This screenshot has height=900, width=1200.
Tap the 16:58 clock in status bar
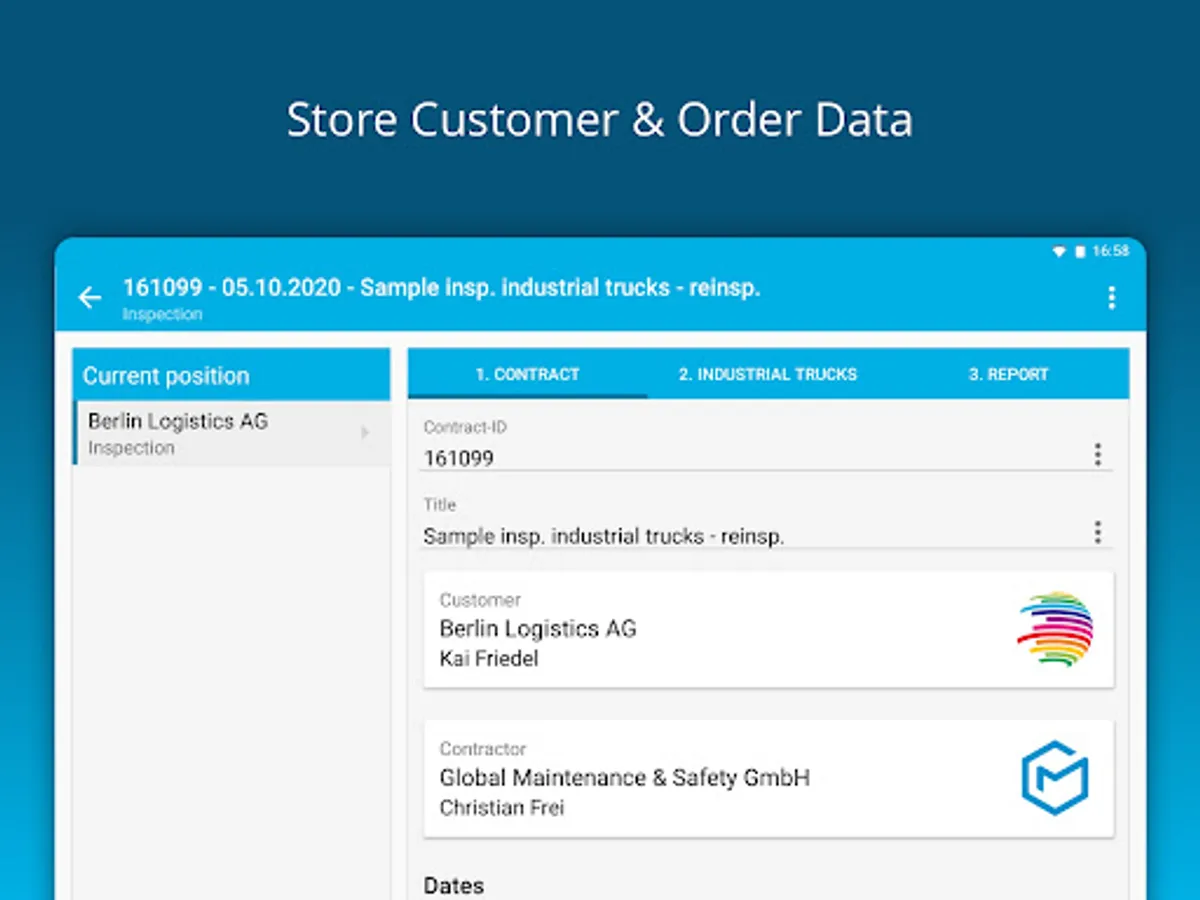(1110, 252)
